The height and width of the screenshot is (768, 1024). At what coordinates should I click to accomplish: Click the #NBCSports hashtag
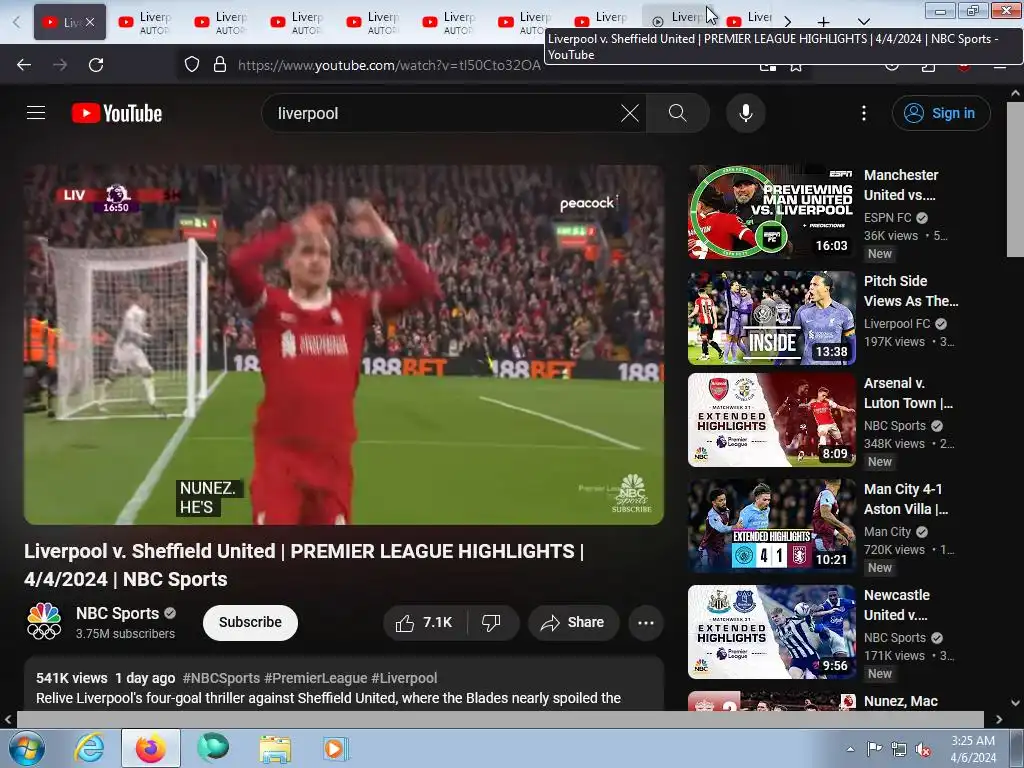pyautogui.click(x=221, y=678)
